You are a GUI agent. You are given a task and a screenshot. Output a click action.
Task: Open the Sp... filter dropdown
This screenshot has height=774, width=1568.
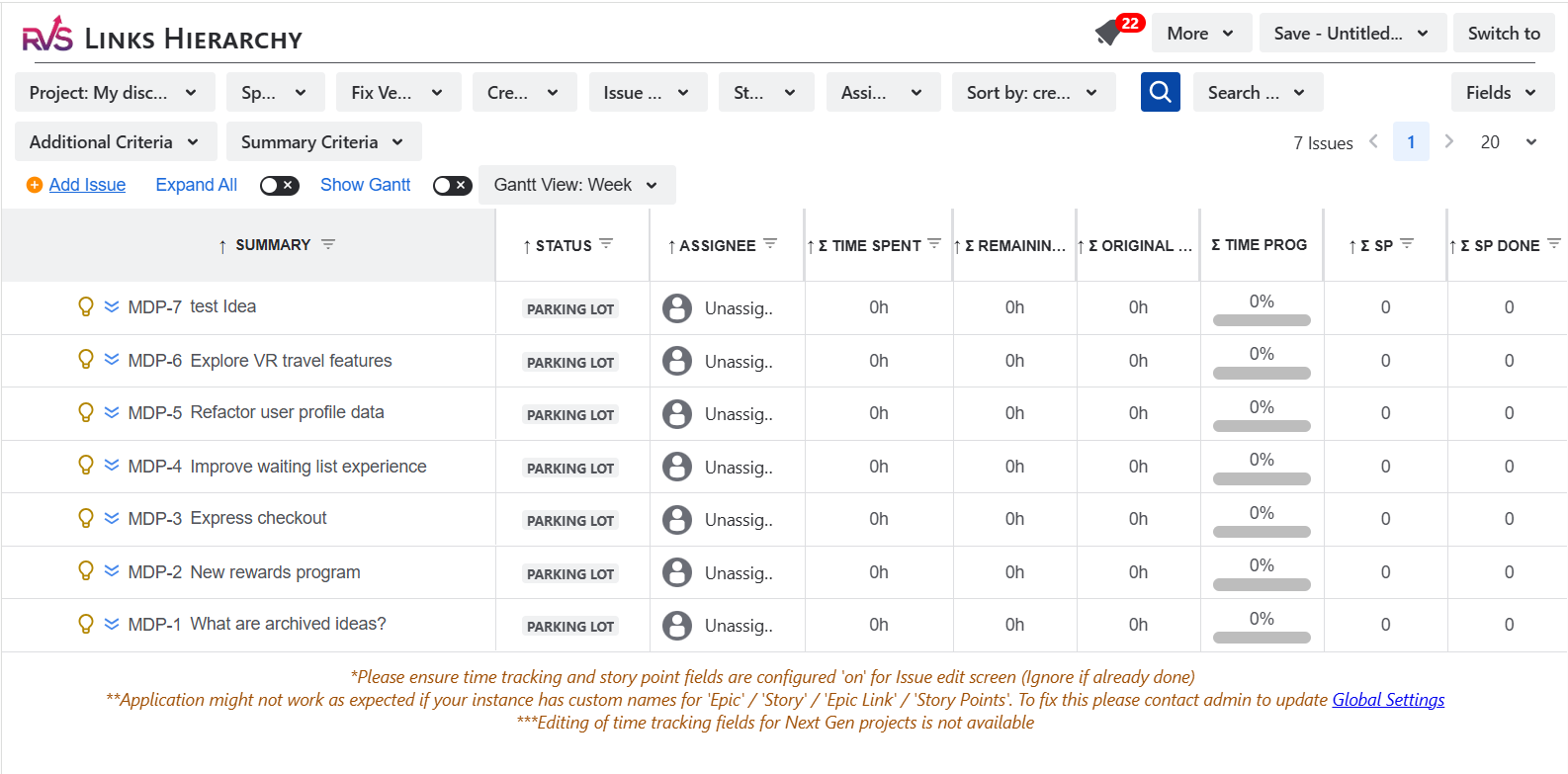(275, 92)
